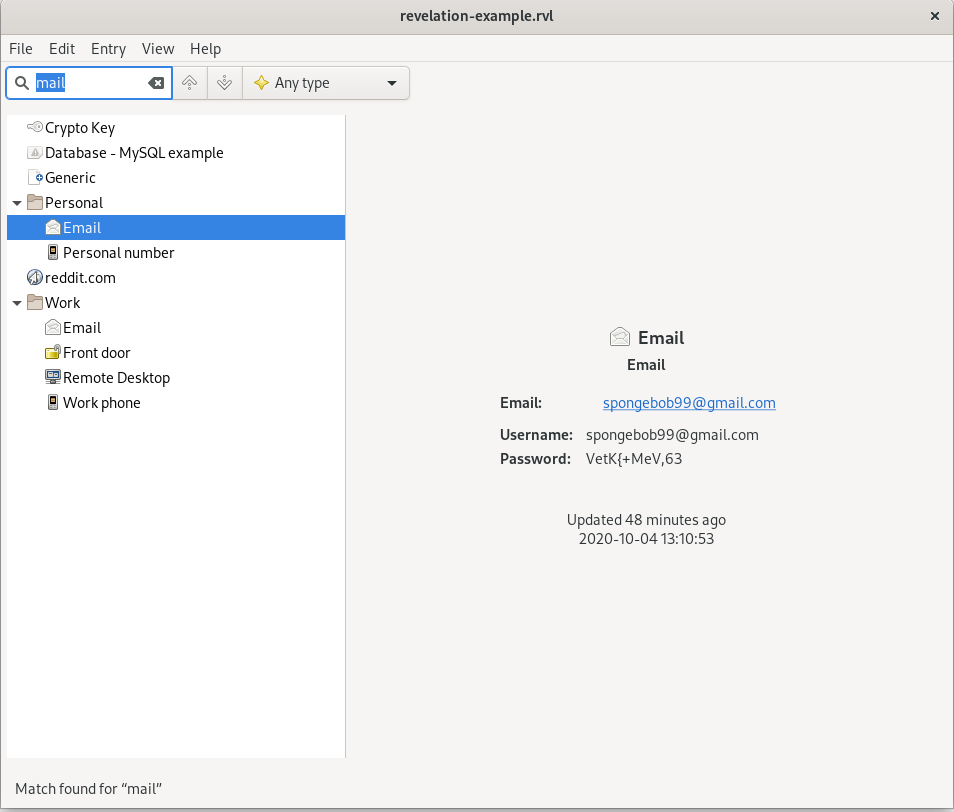This screenshot has width=954, height=812.
Task: Open the View menu
Action: [x=158, y=49]
